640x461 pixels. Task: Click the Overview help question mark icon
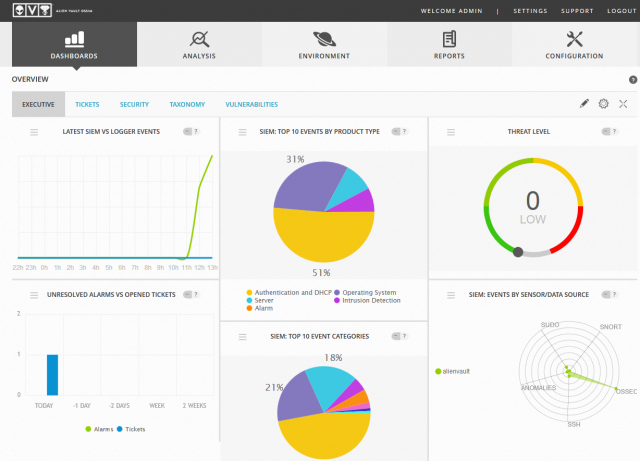pyautogui.click(x=633, y=79)
